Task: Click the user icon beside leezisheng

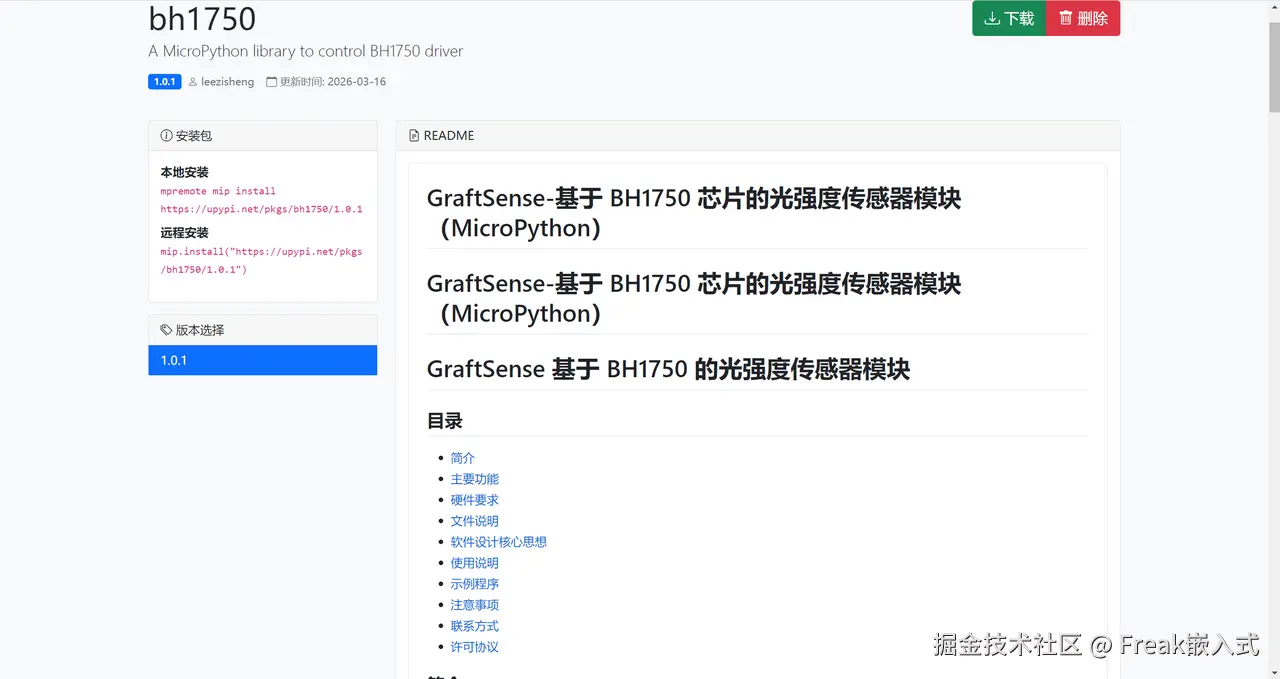Action: click(193, 82)
